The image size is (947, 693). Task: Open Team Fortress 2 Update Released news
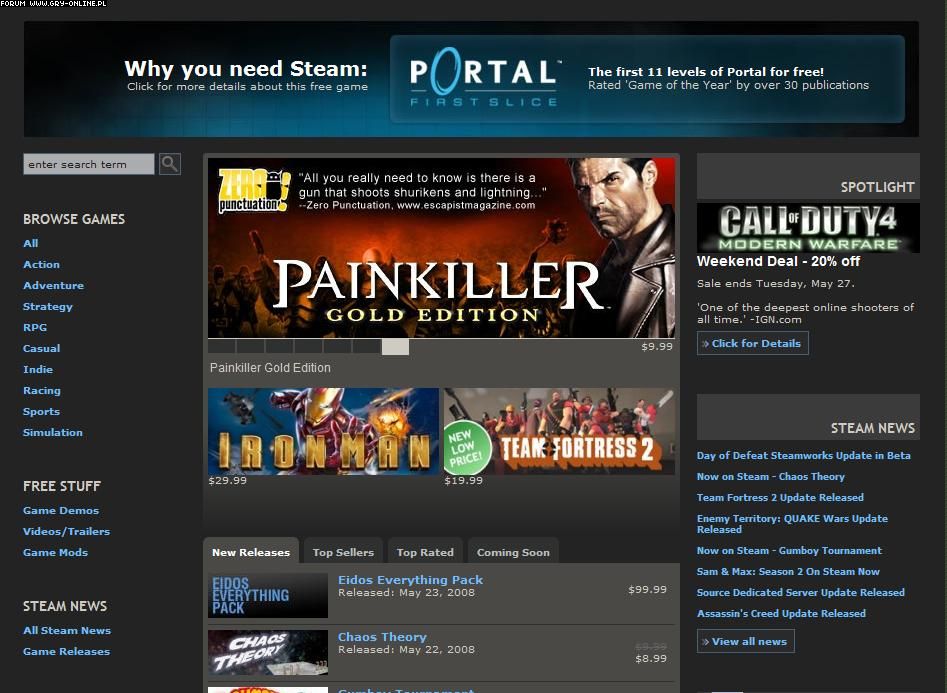780,498
